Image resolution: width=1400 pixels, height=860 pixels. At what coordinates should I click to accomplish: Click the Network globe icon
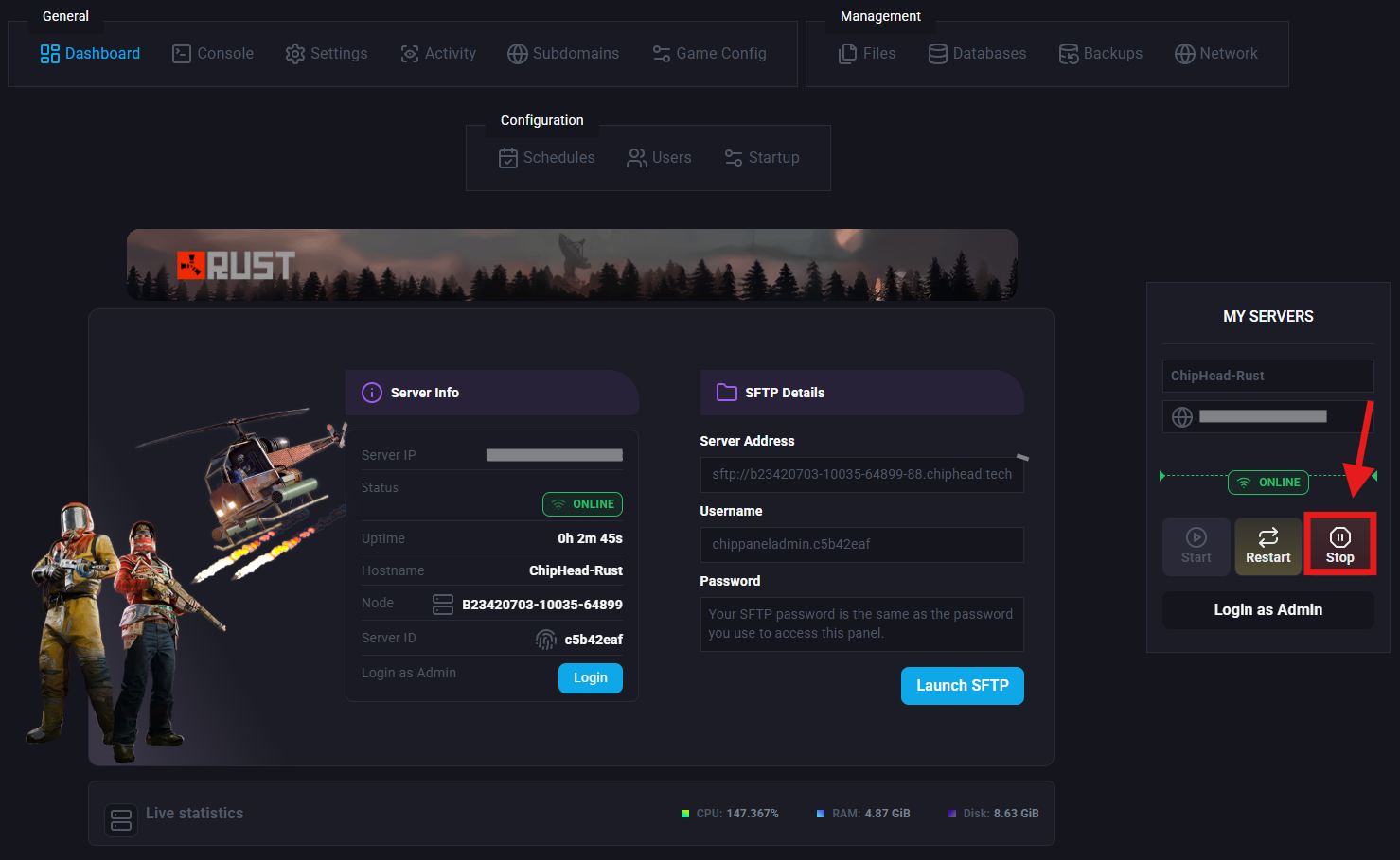[1185, 54]
